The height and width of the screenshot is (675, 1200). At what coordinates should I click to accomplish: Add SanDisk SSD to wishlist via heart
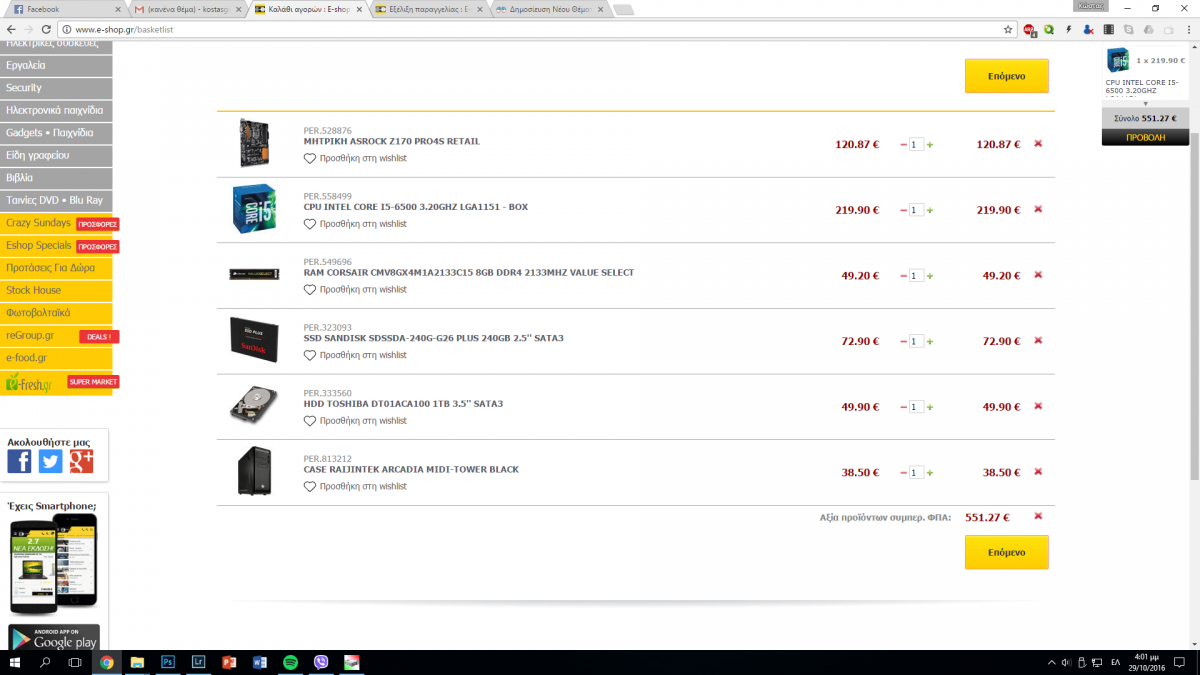tap(310, 355)
